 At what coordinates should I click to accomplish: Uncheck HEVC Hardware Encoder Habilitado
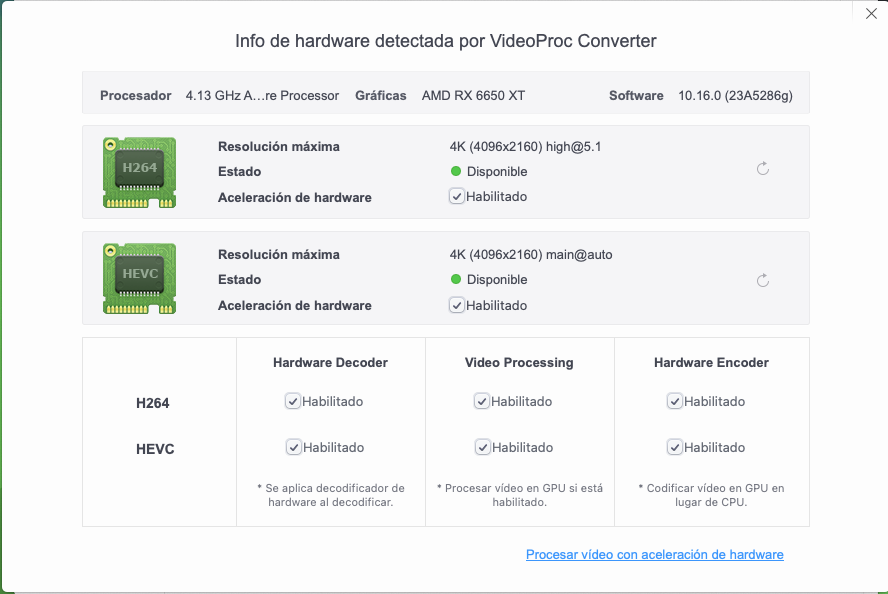(x=674, y=447)
